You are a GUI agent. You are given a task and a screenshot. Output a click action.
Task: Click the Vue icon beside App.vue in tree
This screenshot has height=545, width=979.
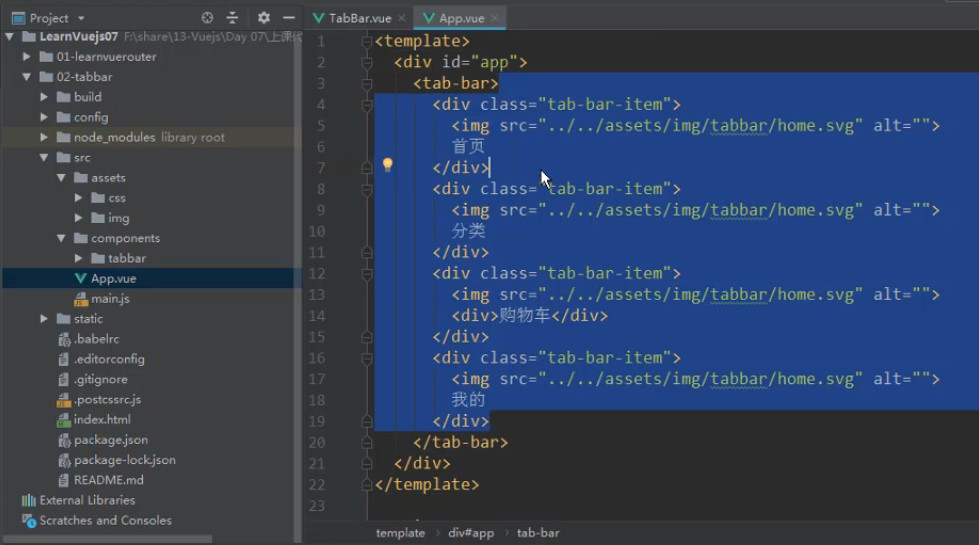pos(81,278)
